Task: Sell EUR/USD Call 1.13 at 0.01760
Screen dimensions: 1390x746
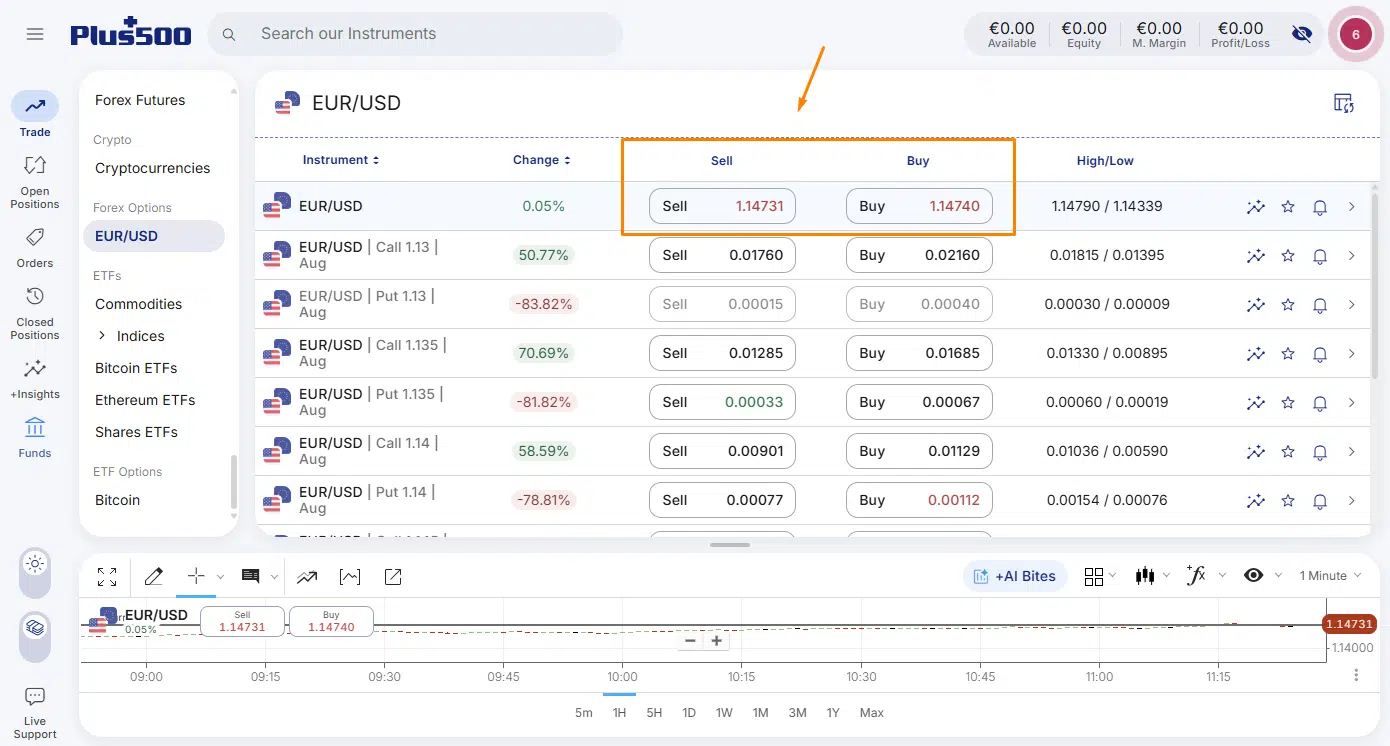Action: [x=722, y=256]
